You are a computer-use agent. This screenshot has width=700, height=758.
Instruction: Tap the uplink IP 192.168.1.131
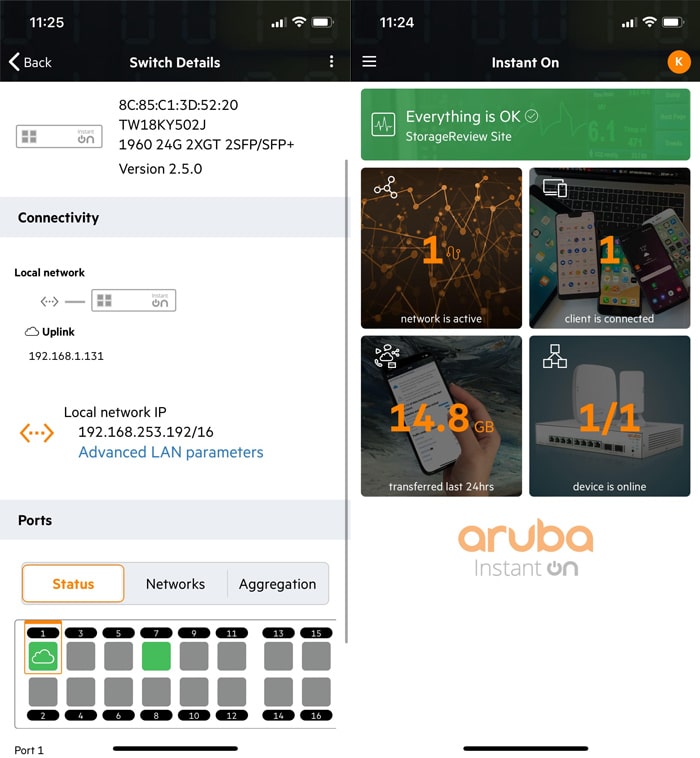[x=66, y=356]
